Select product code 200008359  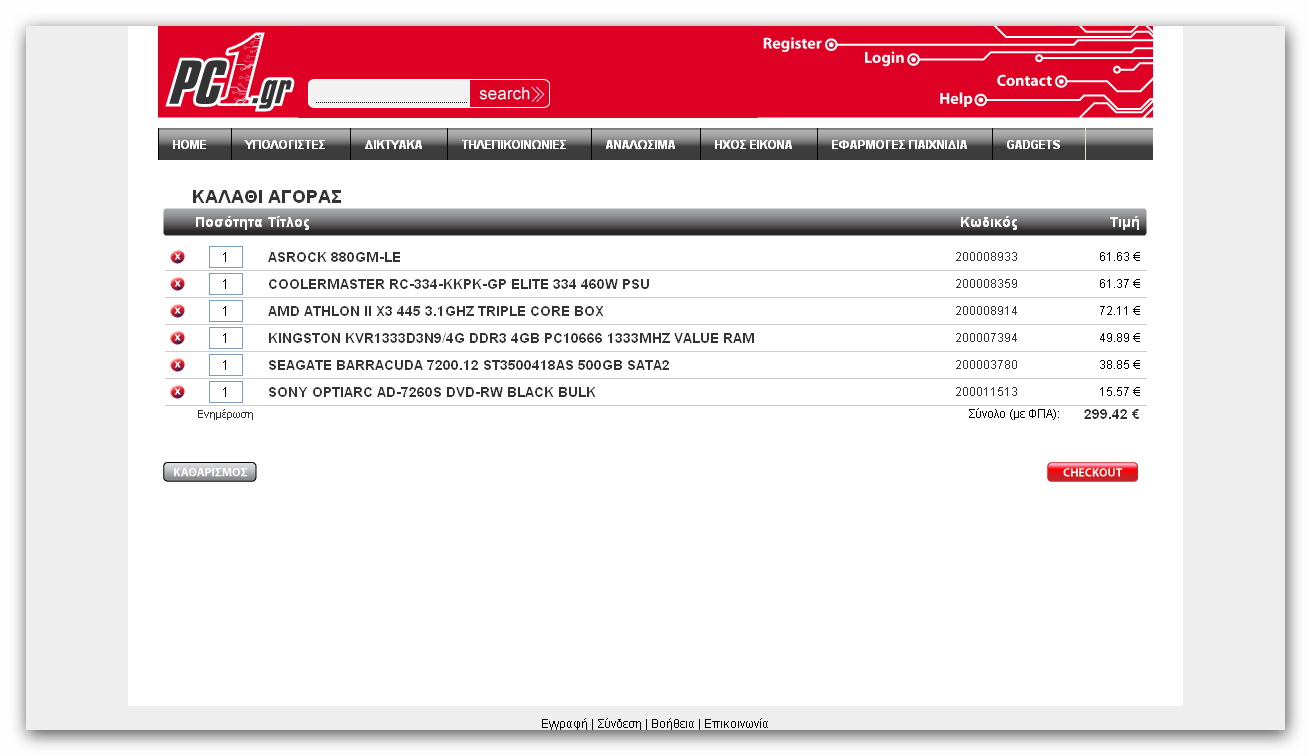coord(986,284)
